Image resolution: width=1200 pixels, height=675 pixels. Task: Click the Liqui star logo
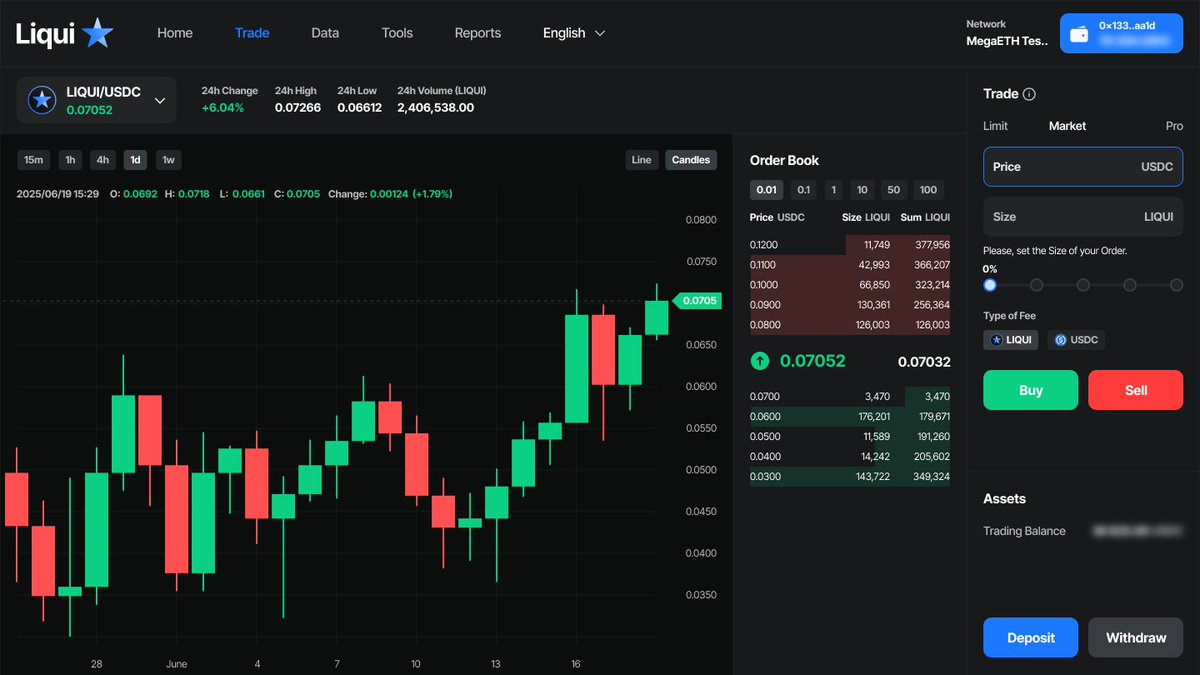[x=97, y=32]
